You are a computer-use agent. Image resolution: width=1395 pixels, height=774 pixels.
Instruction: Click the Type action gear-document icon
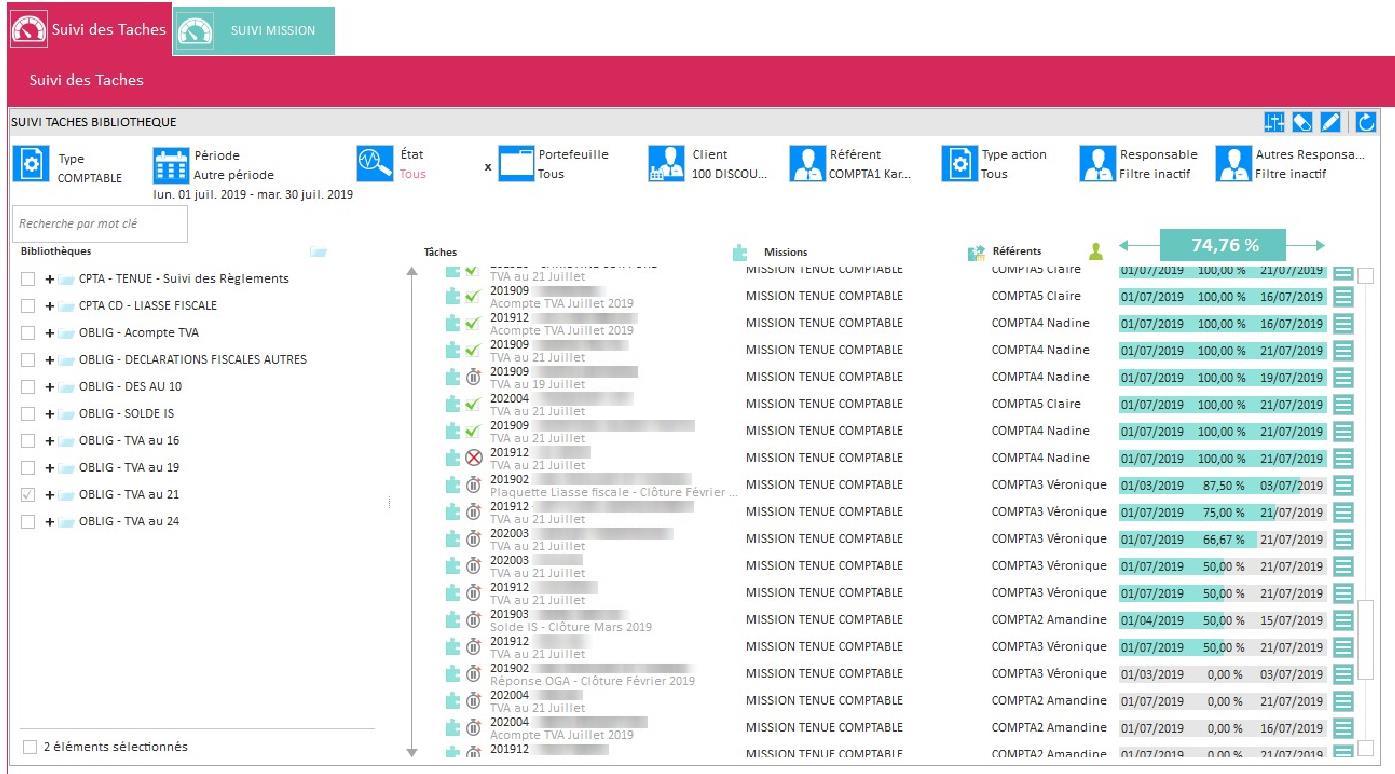pyautogui.click(x=959, y=164)
